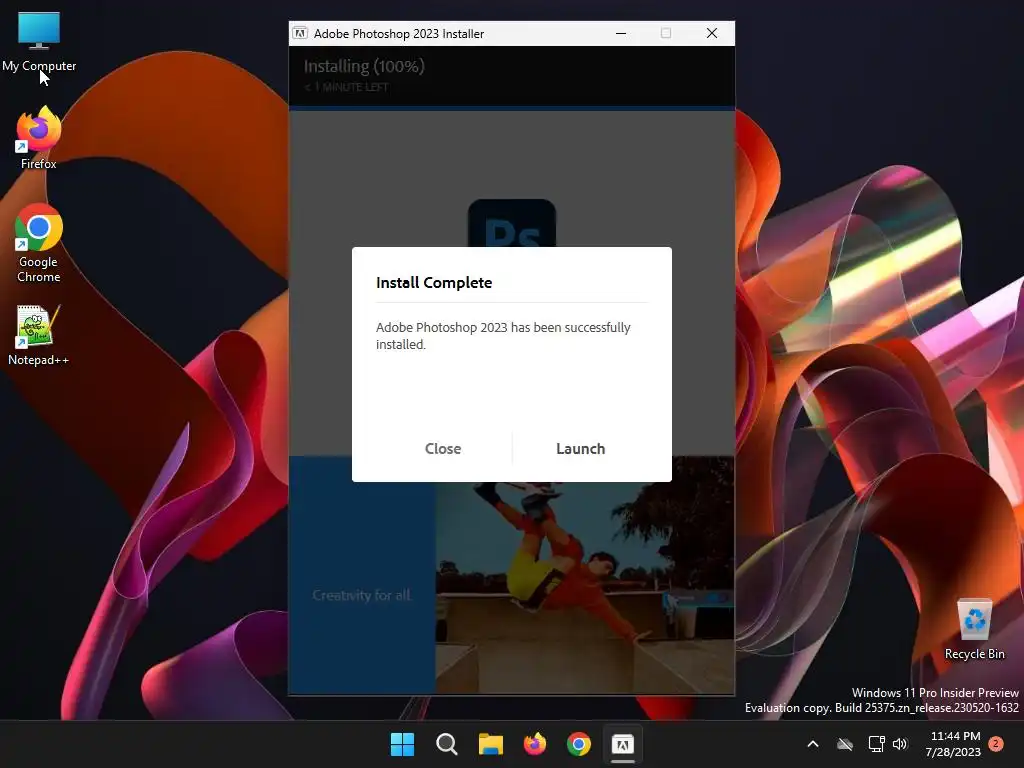The image size is (1024, 768).
Task: Open the volume speaker tray icon
Action: click(900, 744)
